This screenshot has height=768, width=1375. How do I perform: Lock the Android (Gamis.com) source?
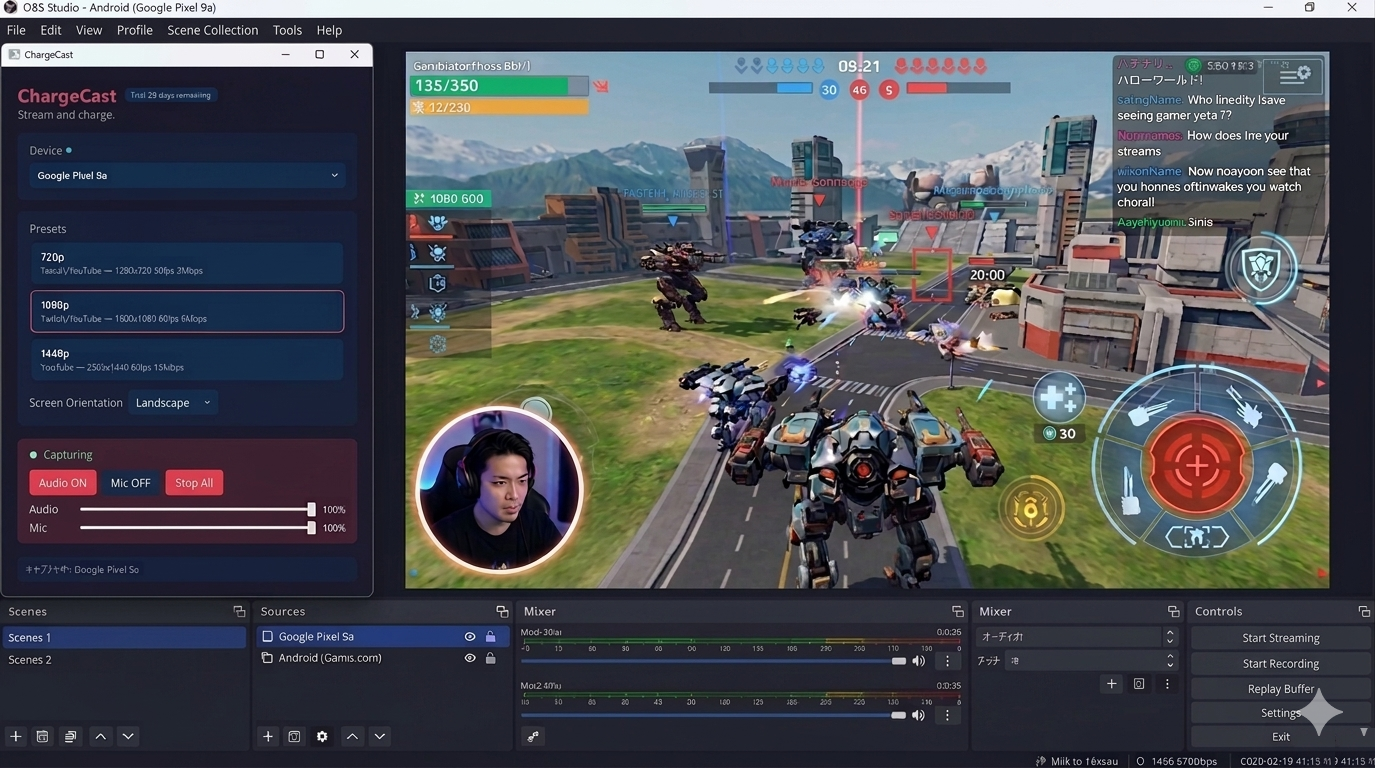490,658
